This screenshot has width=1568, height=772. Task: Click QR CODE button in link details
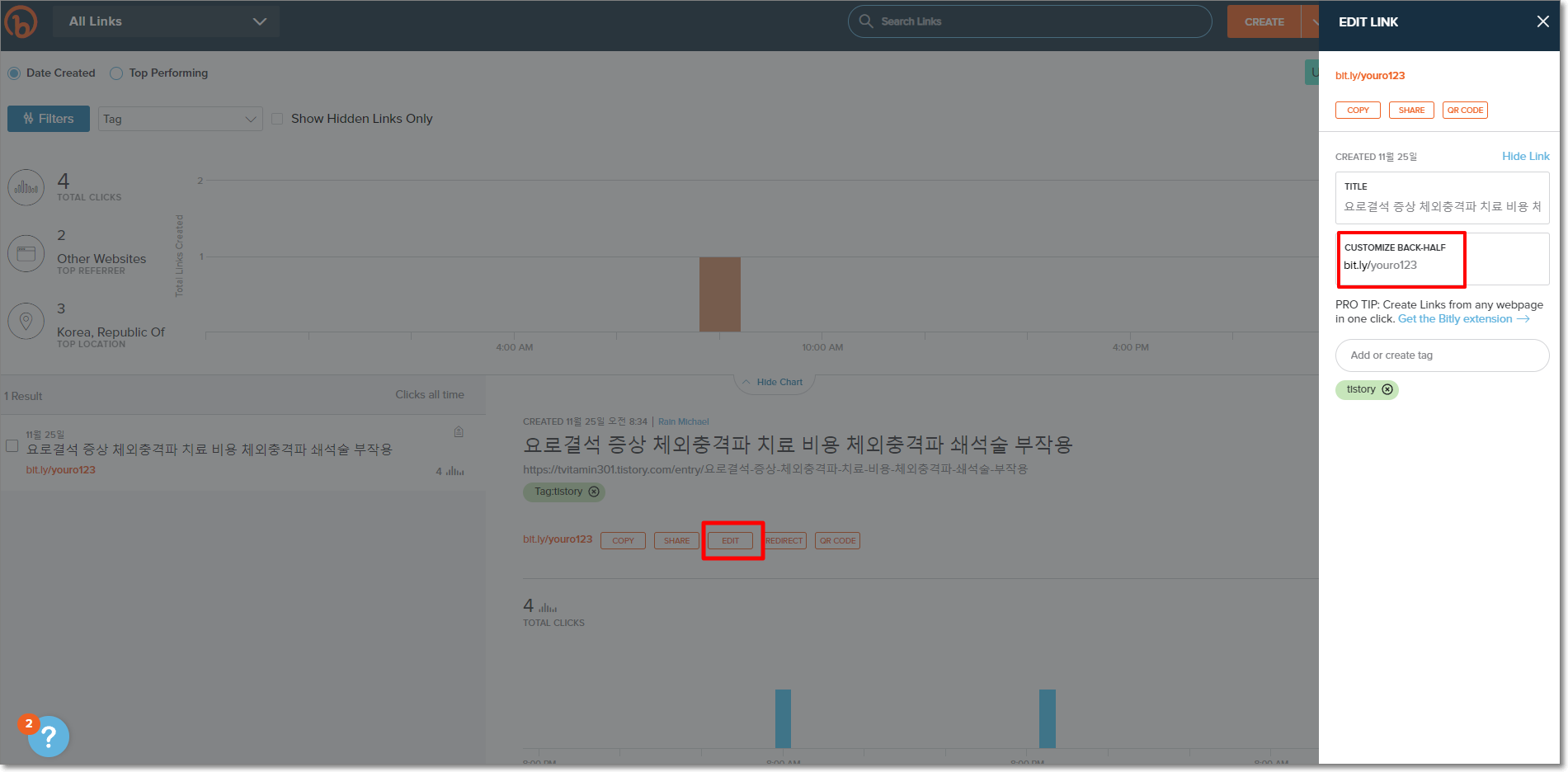838,541
